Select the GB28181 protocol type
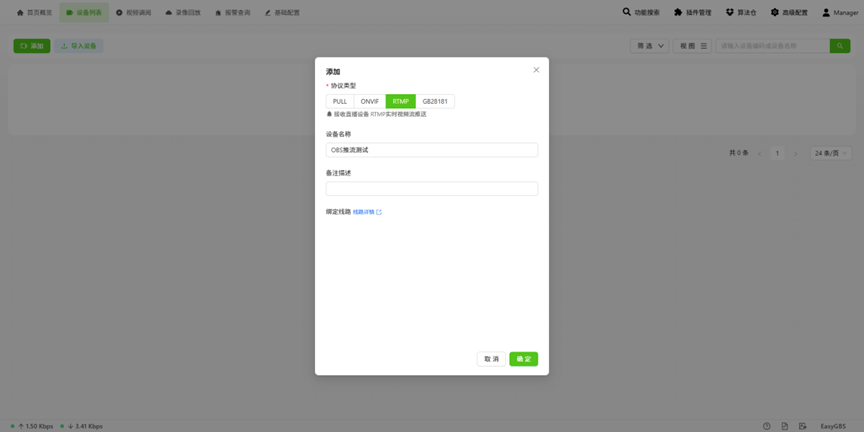This screenshot has height=432, width=864. pyautogui.click(x=435, y=101)
